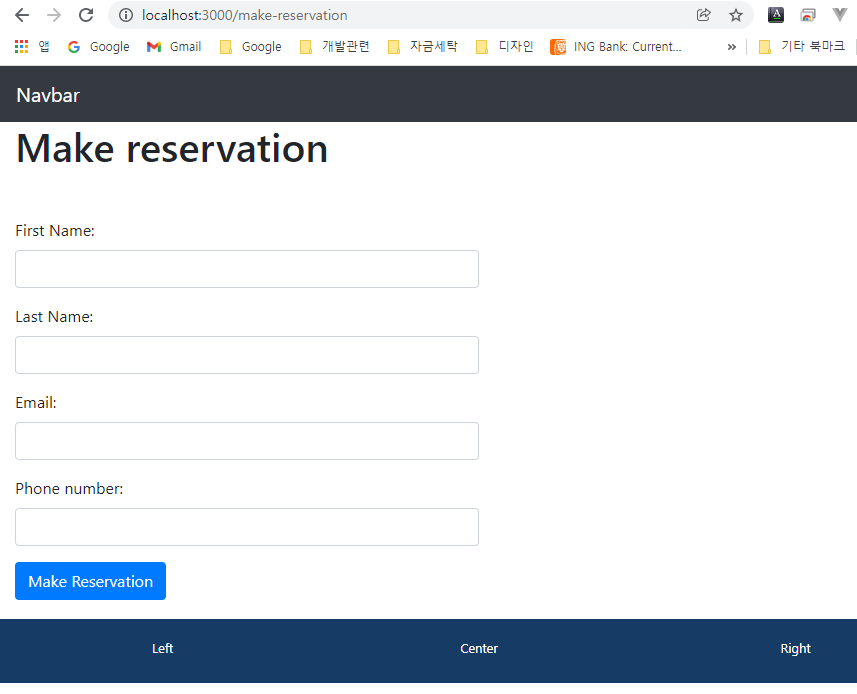
Task: Click the First Name label
Action: pos(55,231)
